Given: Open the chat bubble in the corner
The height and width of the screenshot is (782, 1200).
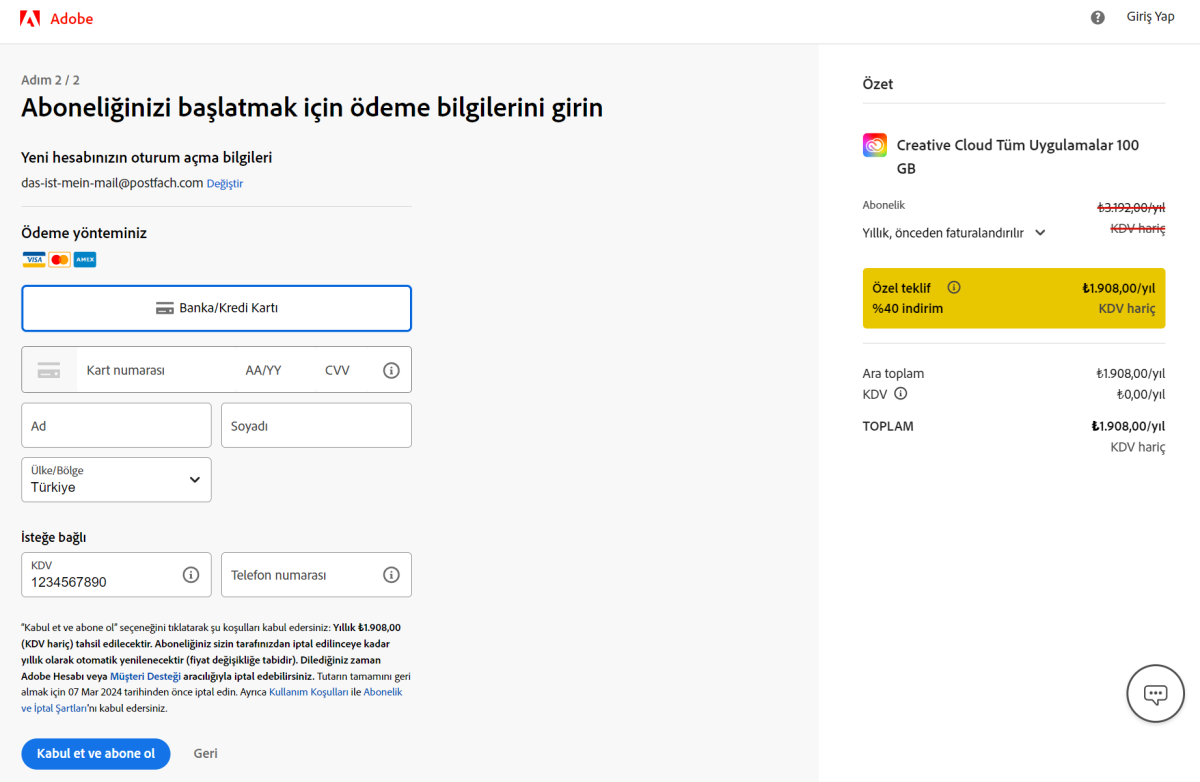Looking at the screenshot, I should tap(1155, 693).
